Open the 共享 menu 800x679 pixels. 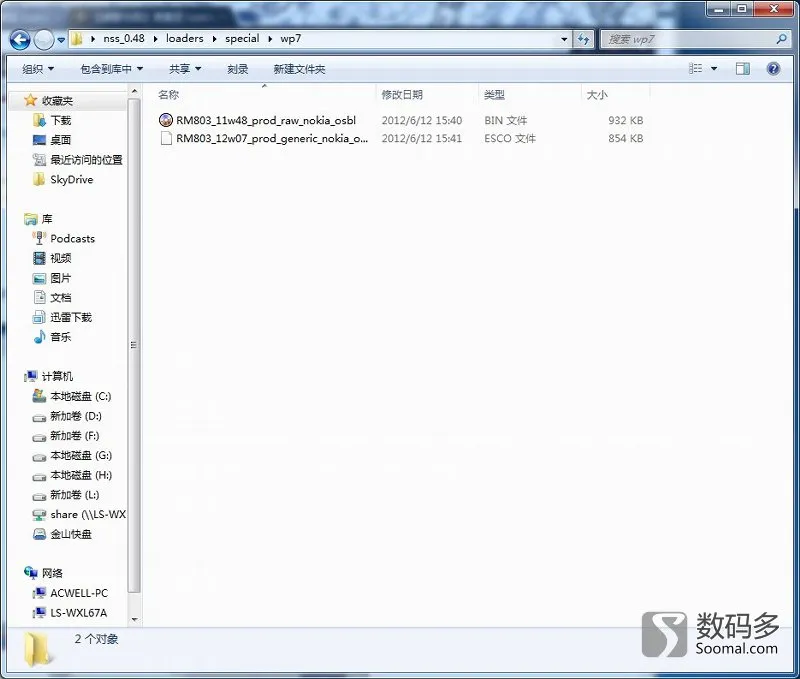tap(185, 69)
